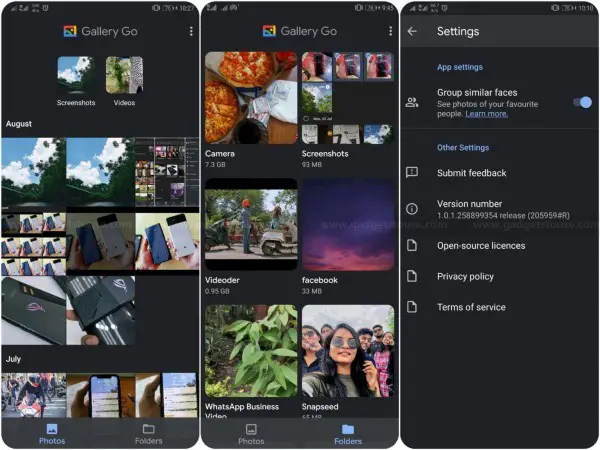Tap the Version number entry
Viewport: 600px width, 450px height.
[500, 209]
